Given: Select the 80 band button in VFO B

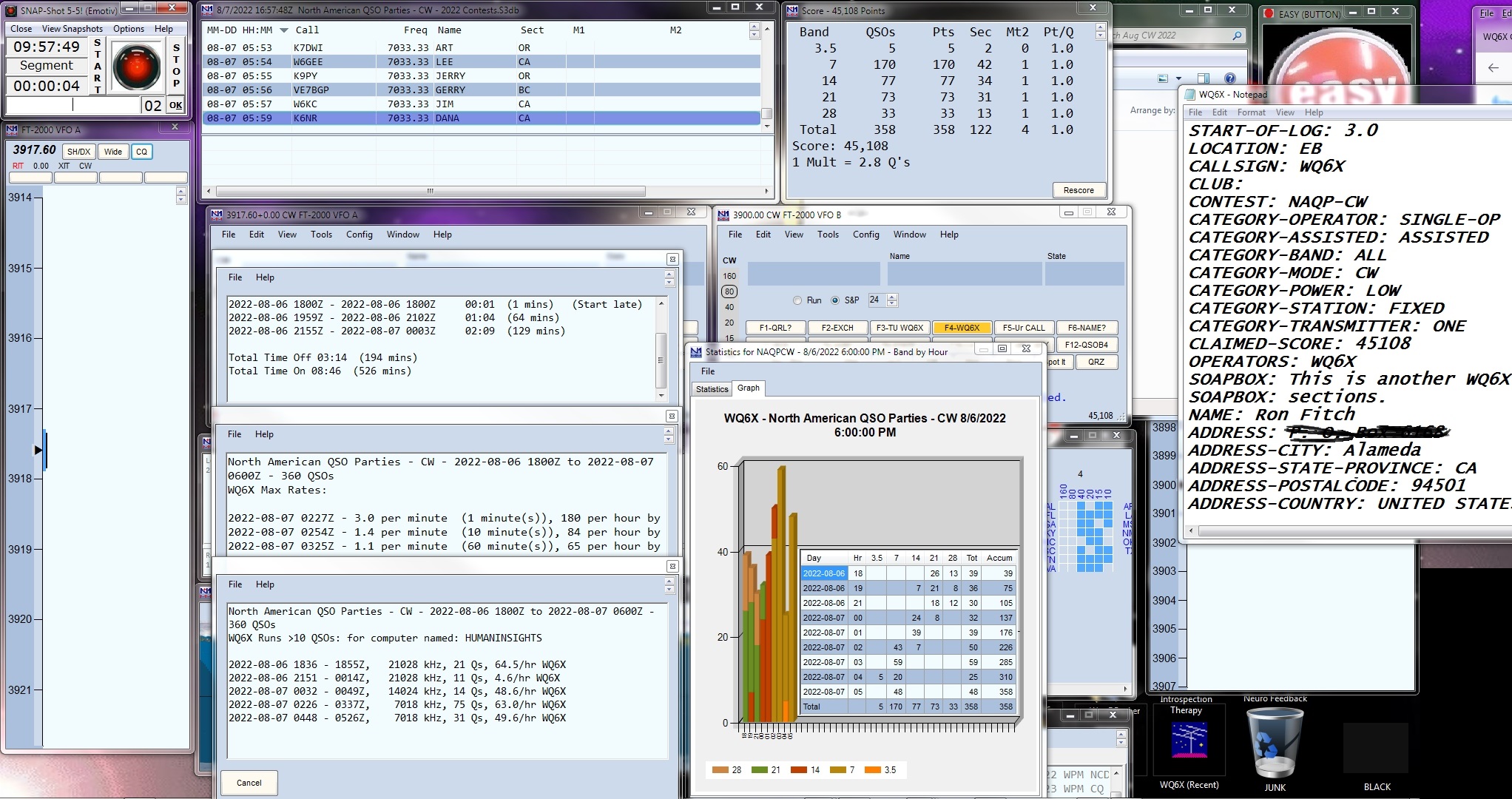Looking at the screenshot, I should (x=729, y=291).
